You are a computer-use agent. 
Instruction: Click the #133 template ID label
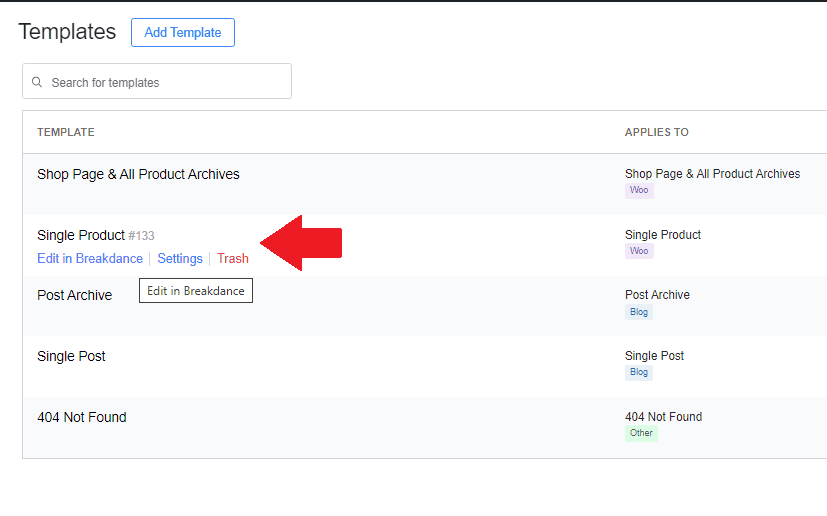point(141,236)
